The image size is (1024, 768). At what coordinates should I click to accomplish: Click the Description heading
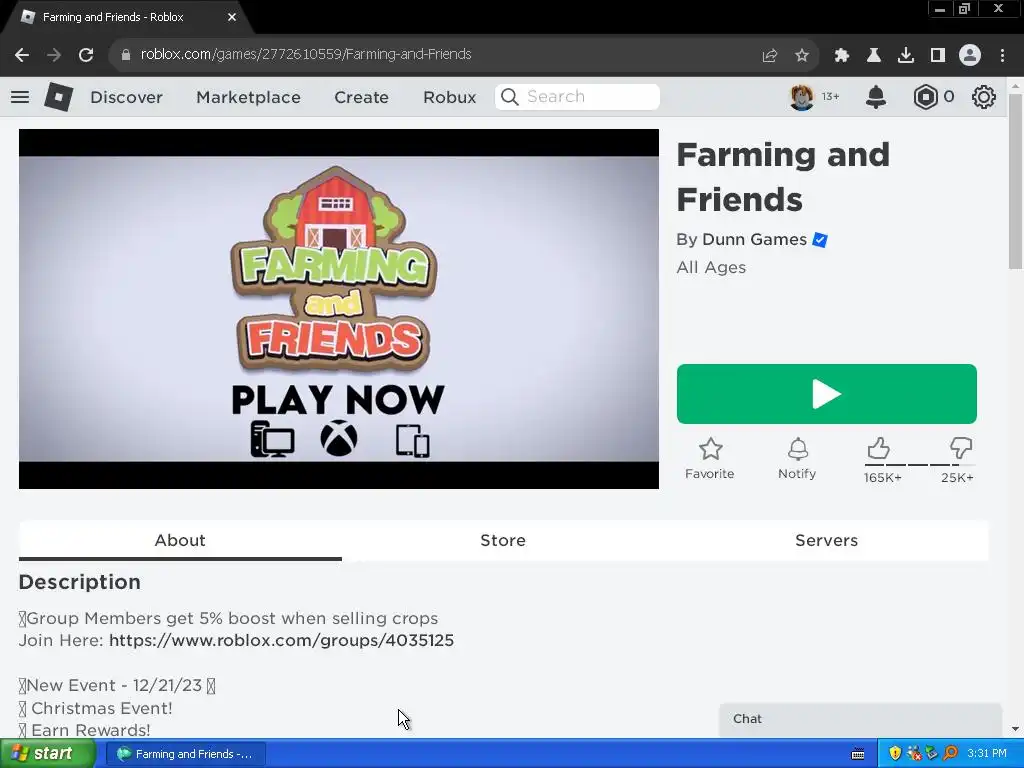point(80,583)
